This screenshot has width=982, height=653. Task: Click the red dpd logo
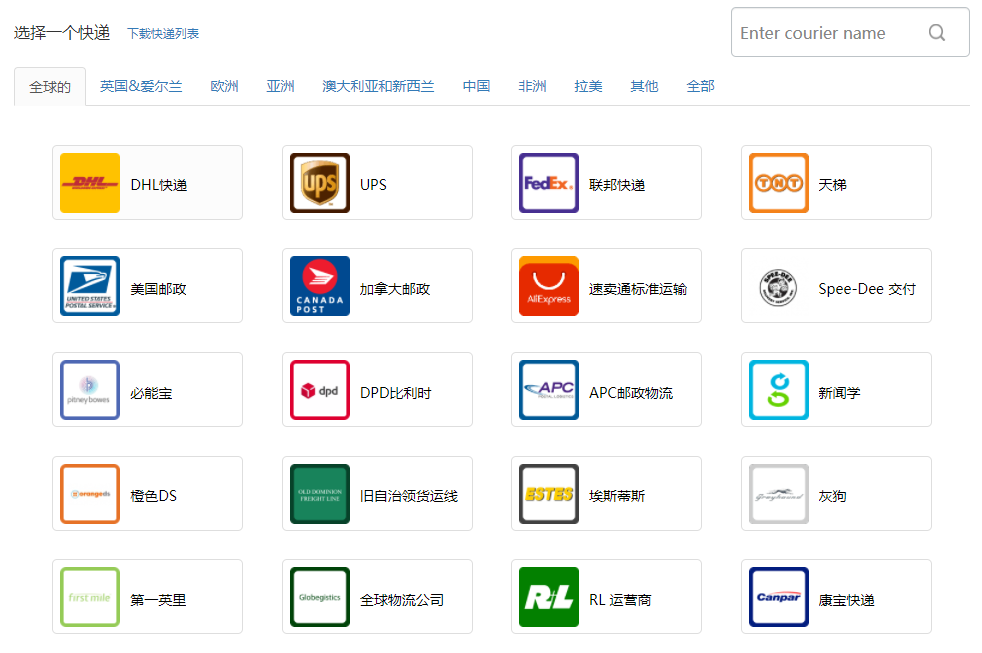tap(319, 390)
